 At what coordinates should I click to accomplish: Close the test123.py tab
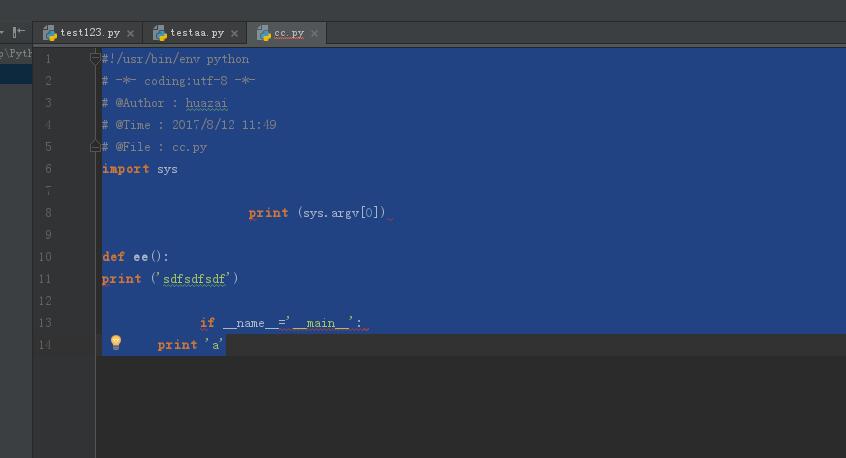131,33
